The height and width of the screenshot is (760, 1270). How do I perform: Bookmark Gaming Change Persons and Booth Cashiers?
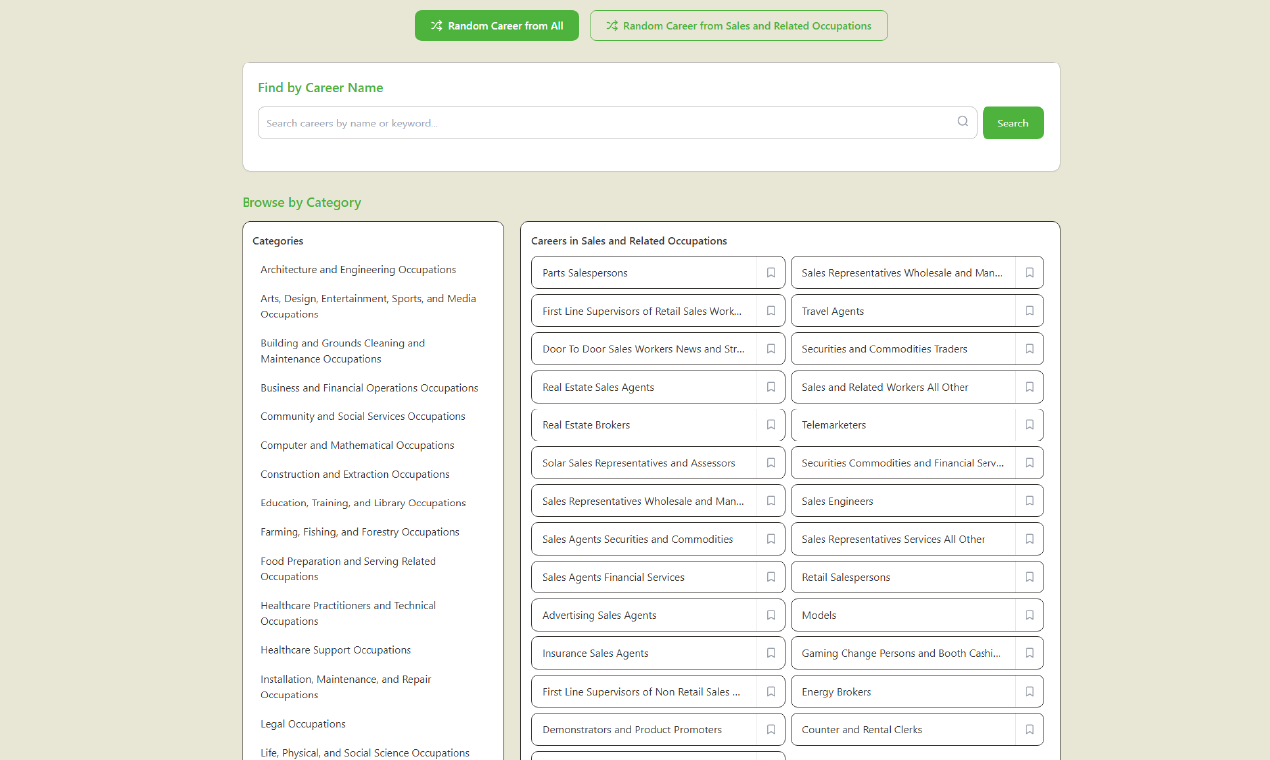[x=1029, y=653]
